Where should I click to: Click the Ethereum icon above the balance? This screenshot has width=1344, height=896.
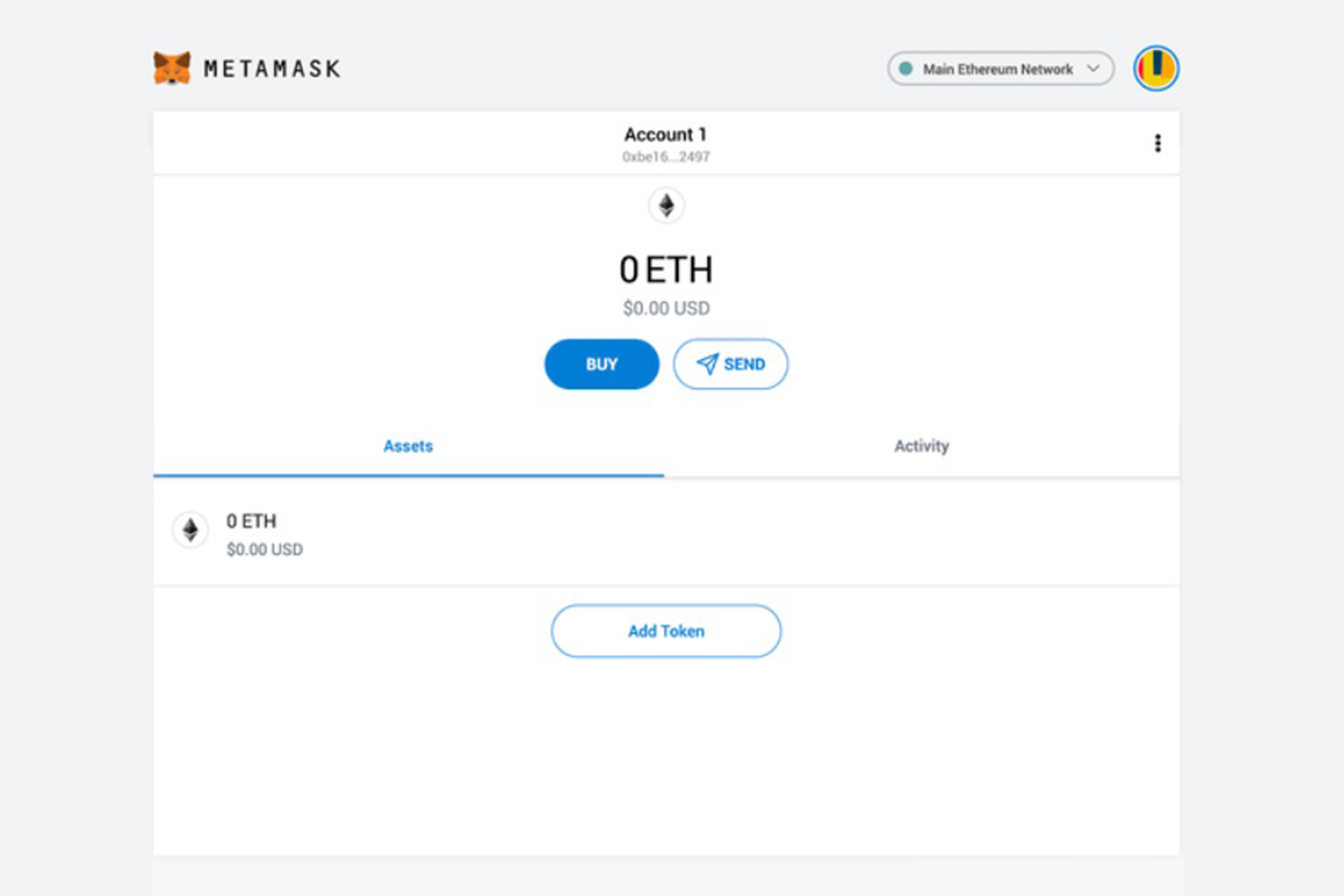pyautogui.click(x=666, y=206)
